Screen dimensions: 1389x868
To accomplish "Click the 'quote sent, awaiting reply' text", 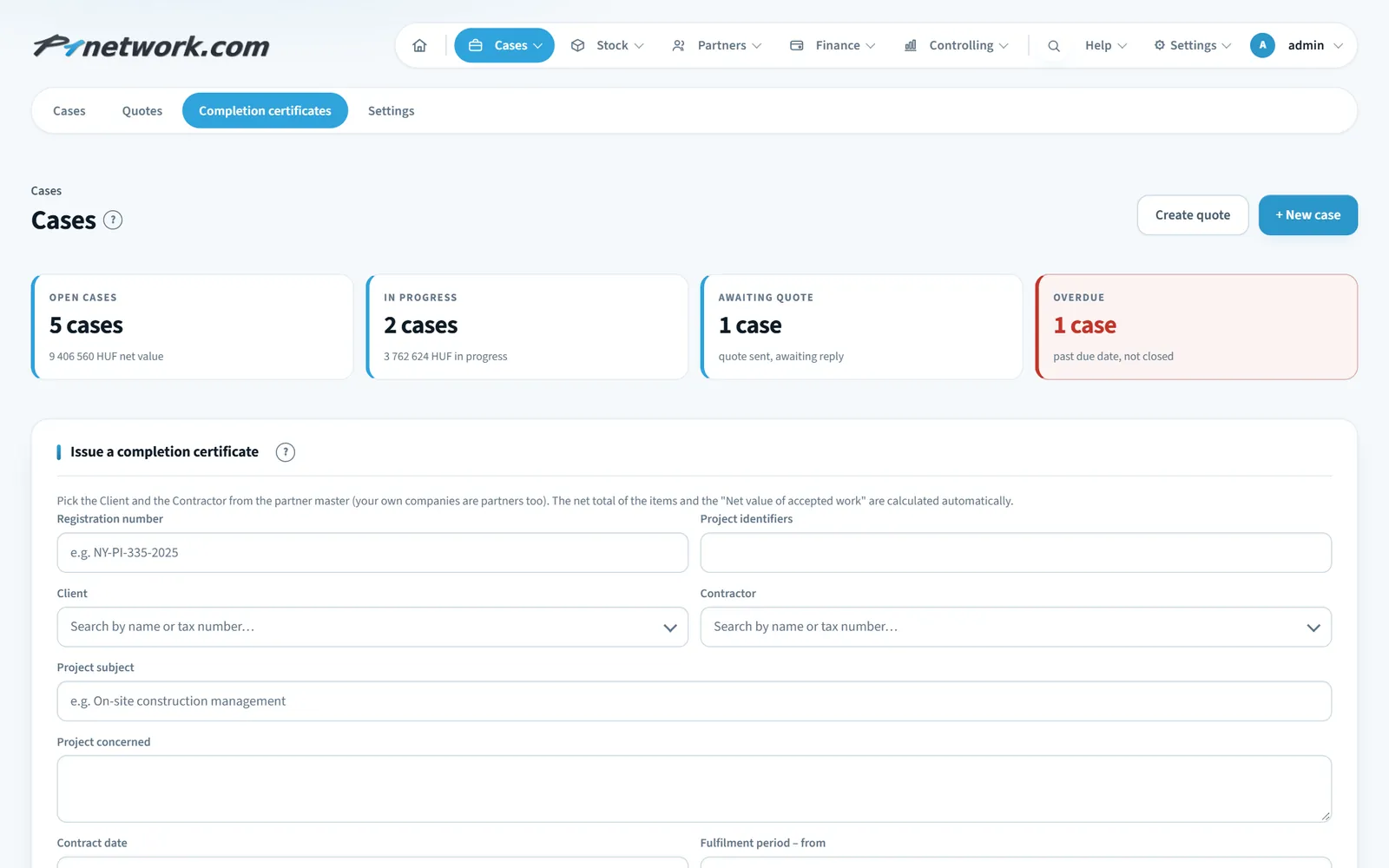I will pos(781,357).
